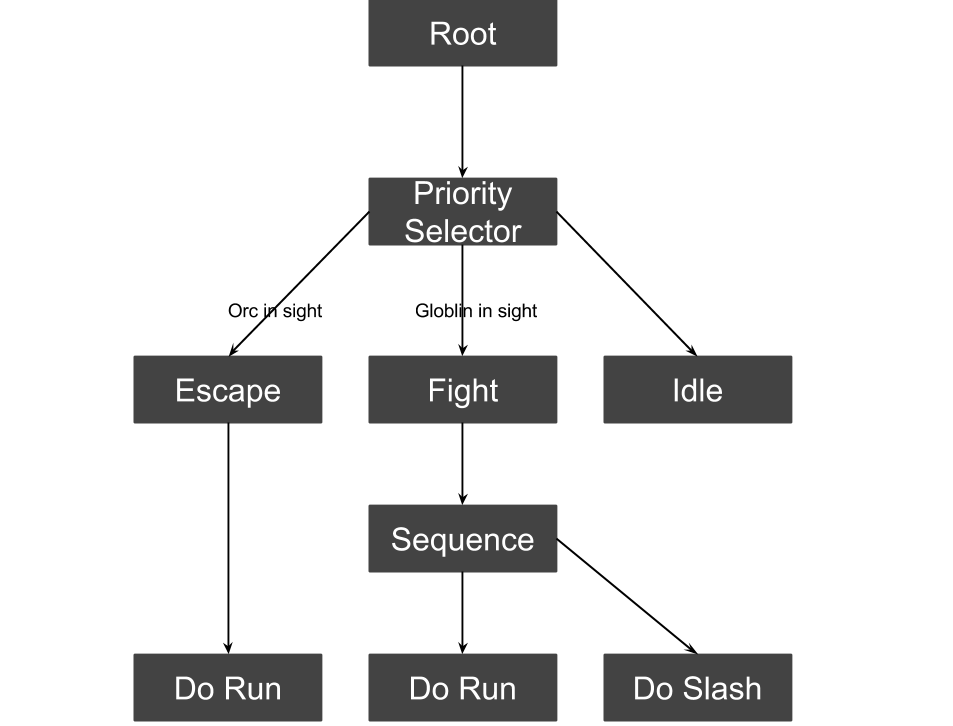
Task: Click the Sequence node
Action: (x=462, y=538)
